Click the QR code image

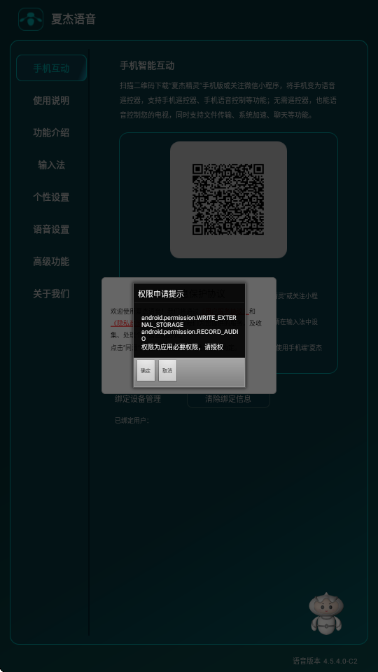(x=228, y=200)
